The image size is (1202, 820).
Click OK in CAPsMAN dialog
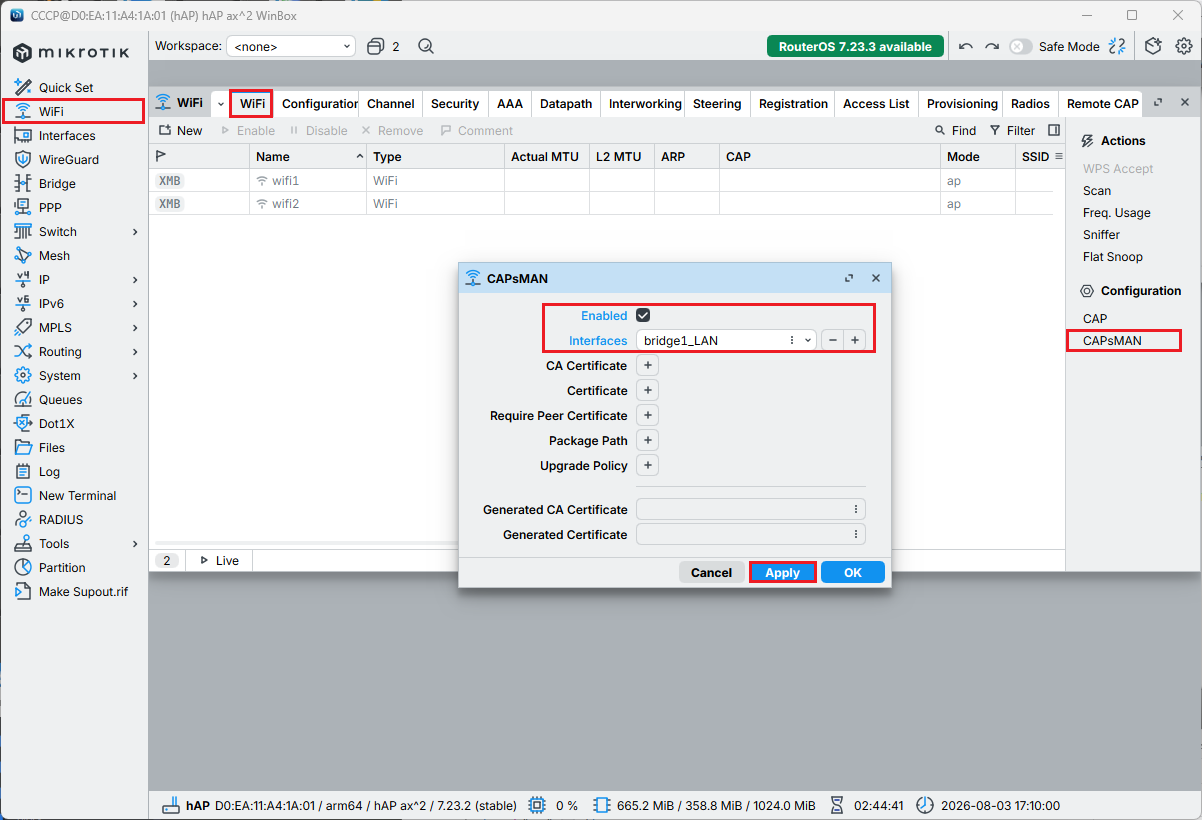point(853,572)
